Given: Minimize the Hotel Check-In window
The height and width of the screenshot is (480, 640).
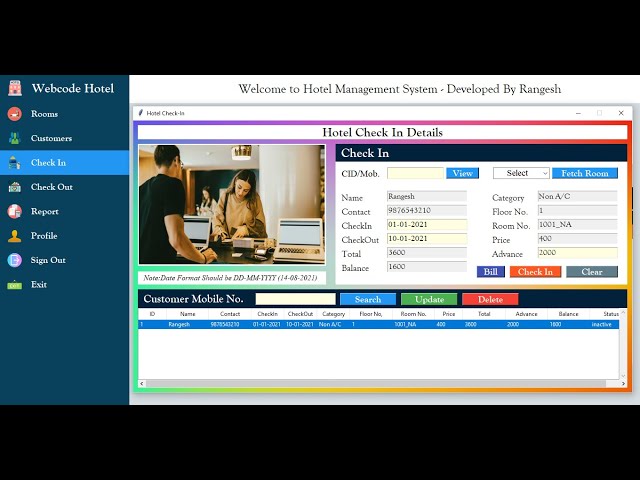Looking at the screenshot, I should click(578, 113).
